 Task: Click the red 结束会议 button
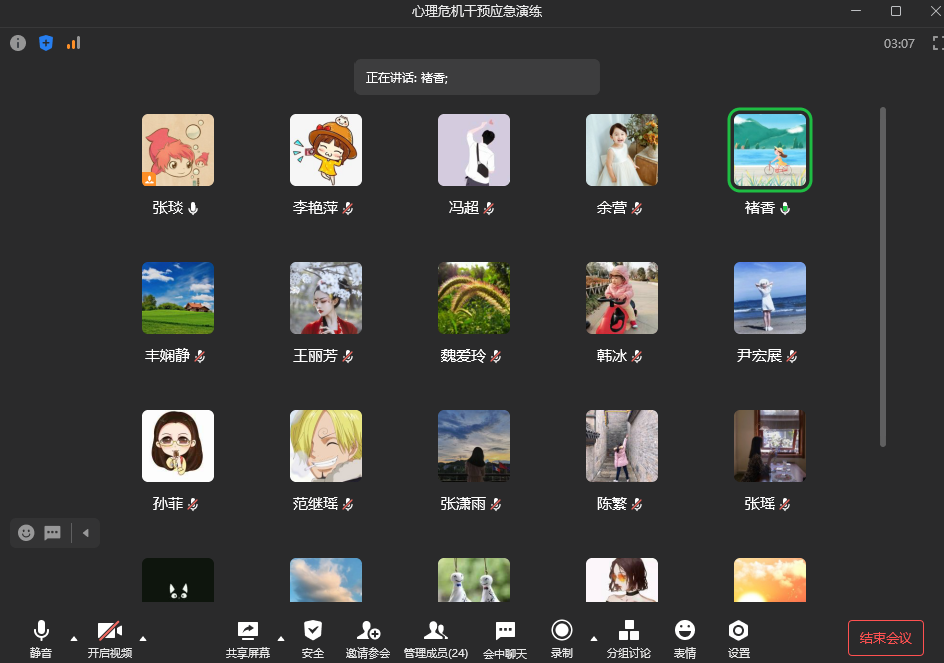(885, 638)
